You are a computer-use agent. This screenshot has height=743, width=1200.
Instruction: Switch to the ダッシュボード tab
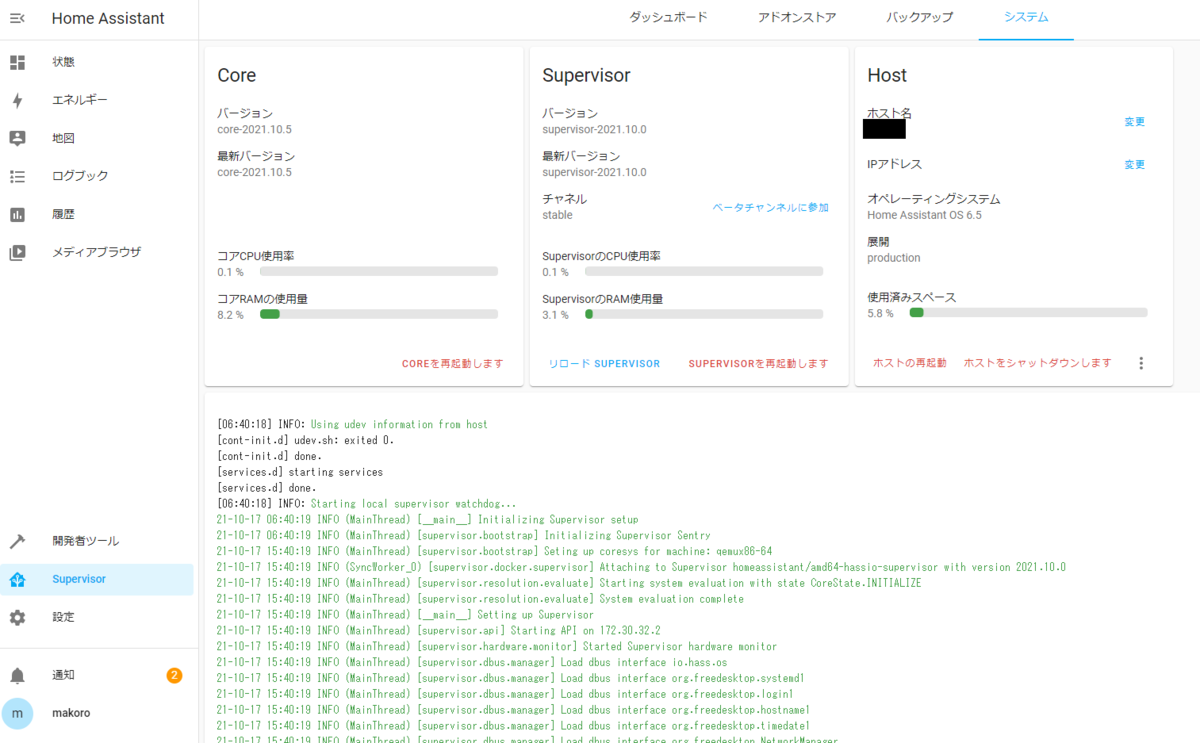(668, 18)
